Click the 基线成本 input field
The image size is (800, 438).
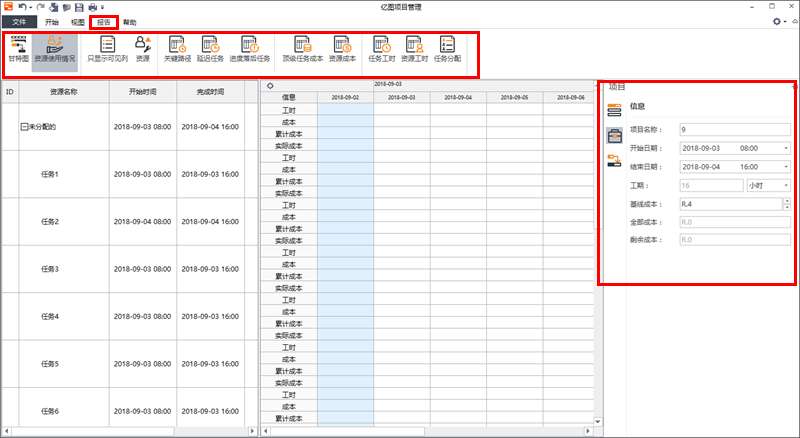pos(731,204)
